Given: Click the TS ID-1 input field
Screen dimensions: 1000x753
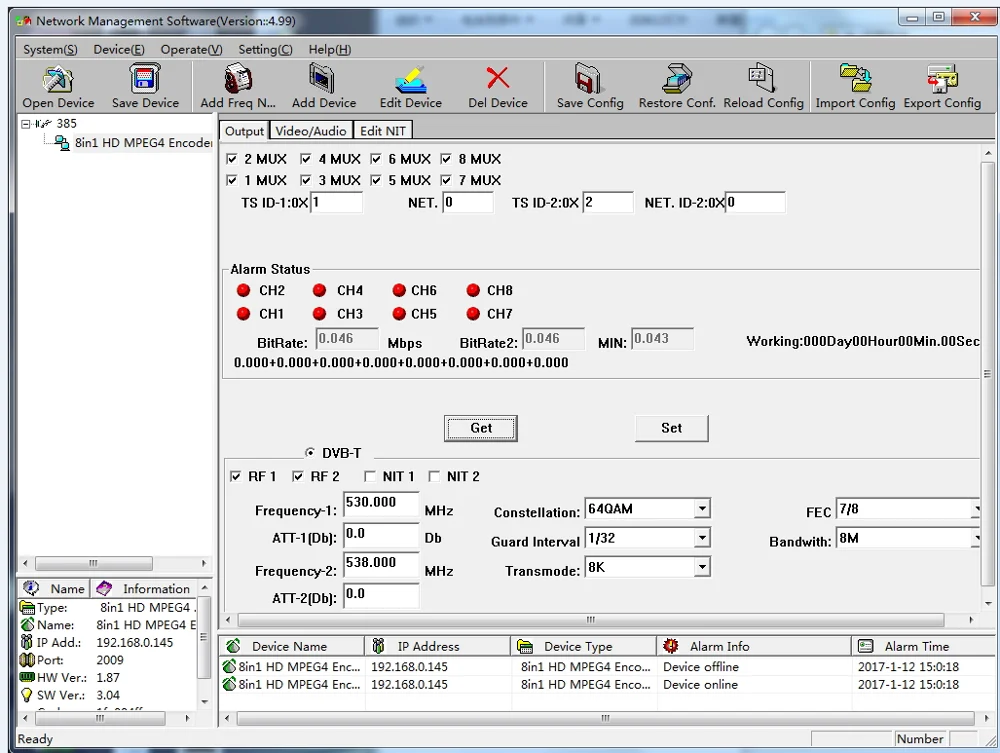Looking at the screenshot, I should point(336,203).
